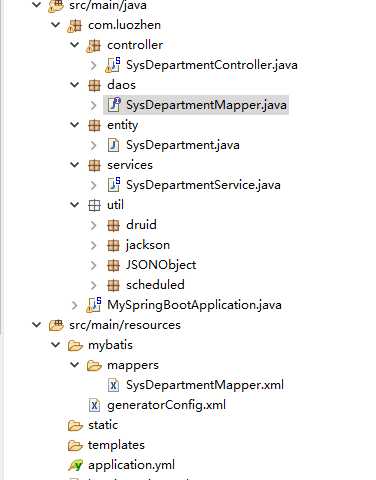Collapse the util package
376x480 pixels.
75,205
